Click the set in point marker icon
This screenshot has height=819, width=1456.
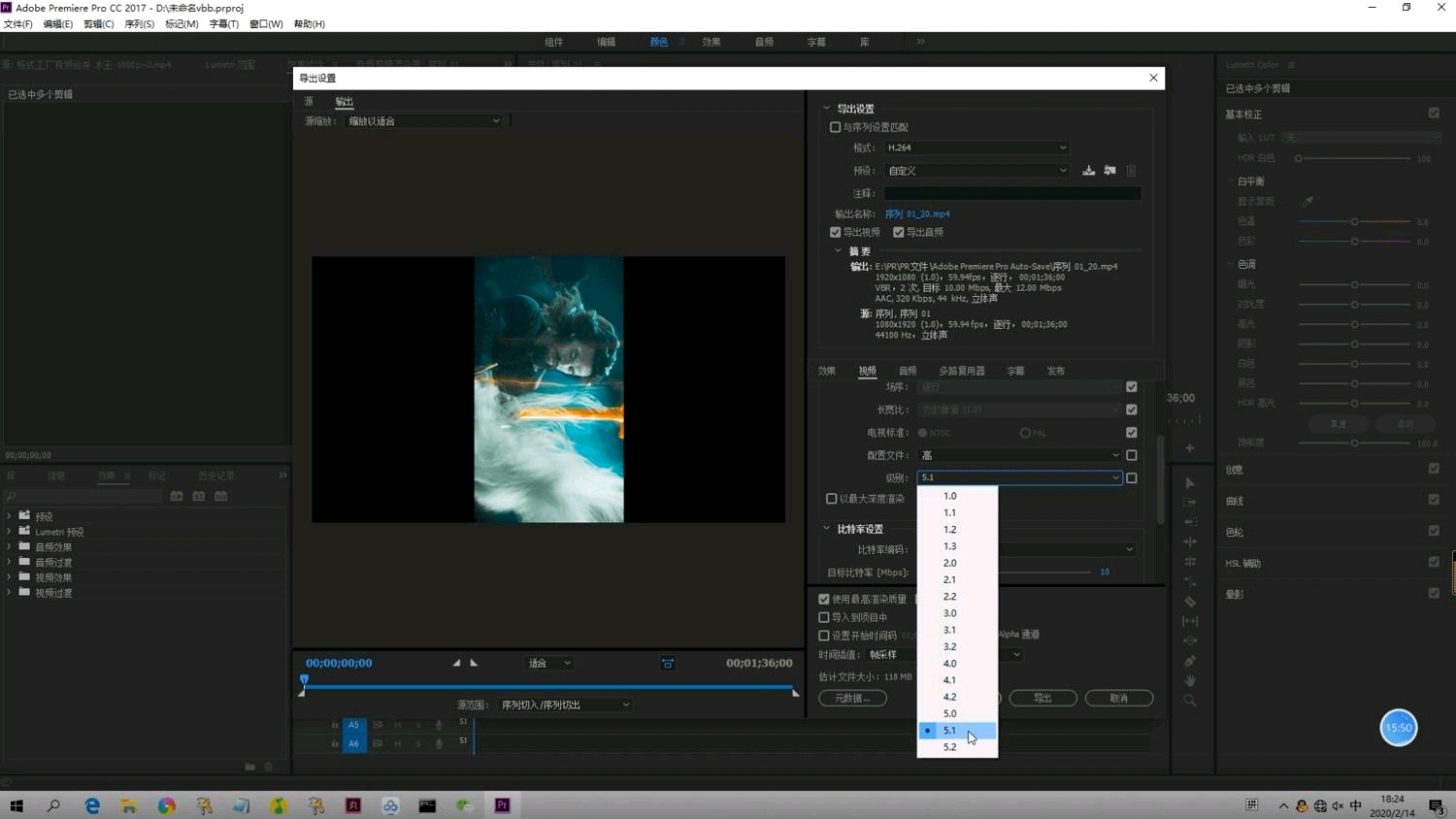[456, 663]
